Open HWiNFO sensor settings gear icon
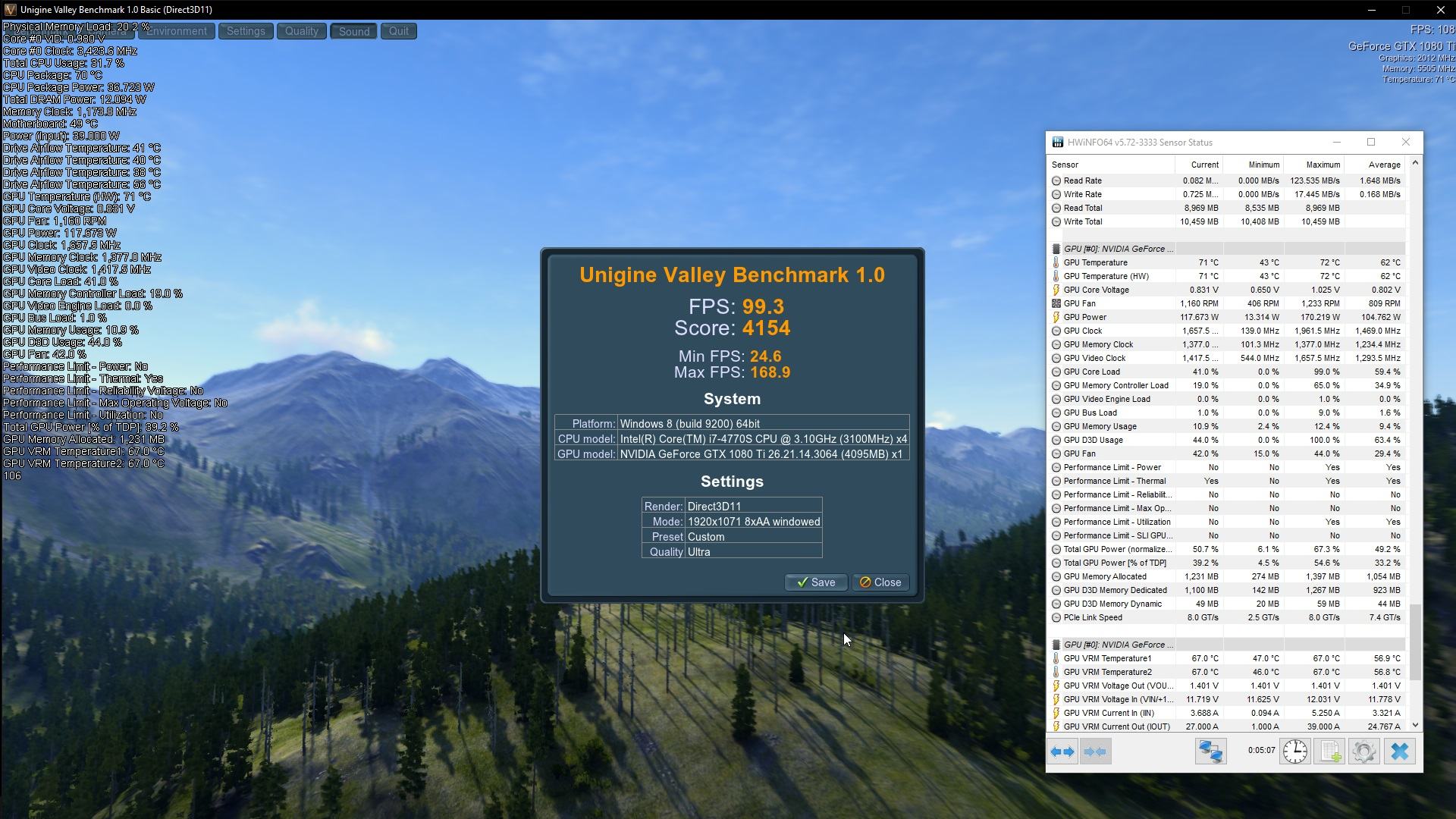 pos(1363,752)
